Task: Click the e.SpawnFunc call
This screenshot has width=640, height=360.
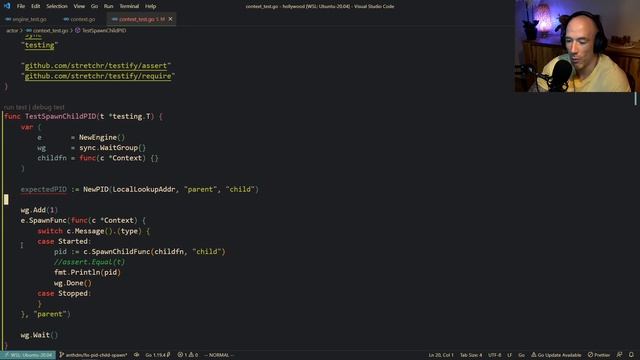Action: (x=43, y=220)
